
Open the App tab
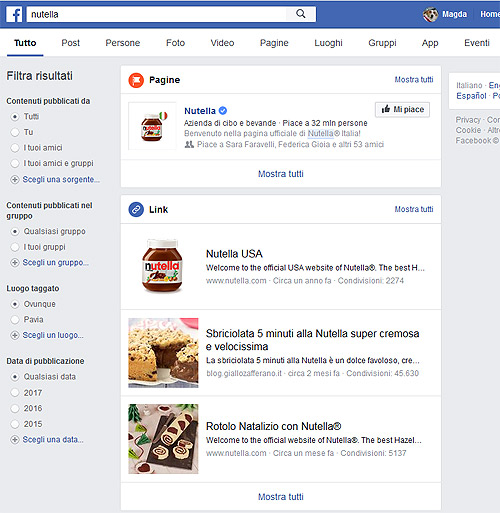tap(430, 43)
